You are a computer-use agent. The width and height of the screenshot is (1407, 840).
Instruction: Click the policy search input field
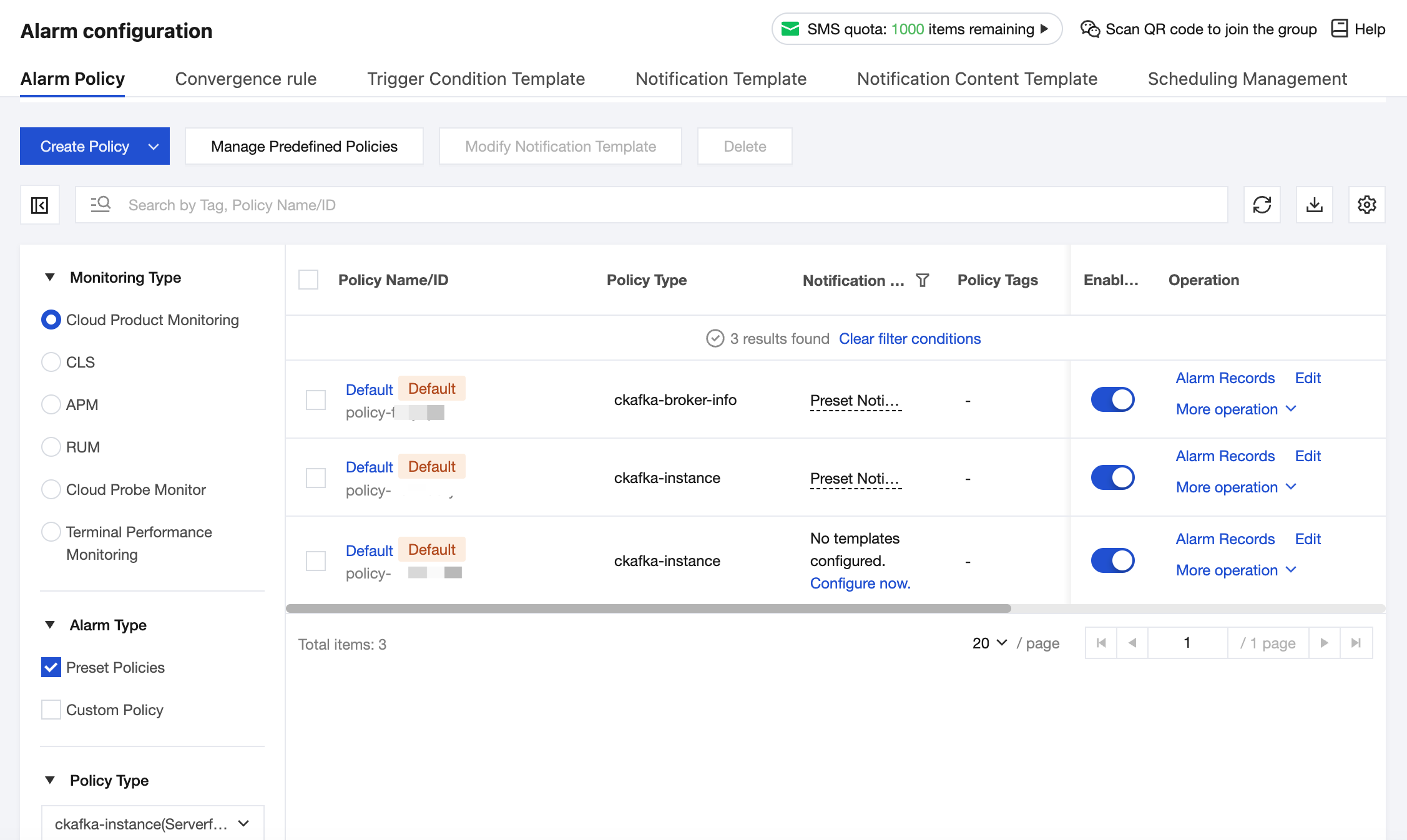click(649, 205)
